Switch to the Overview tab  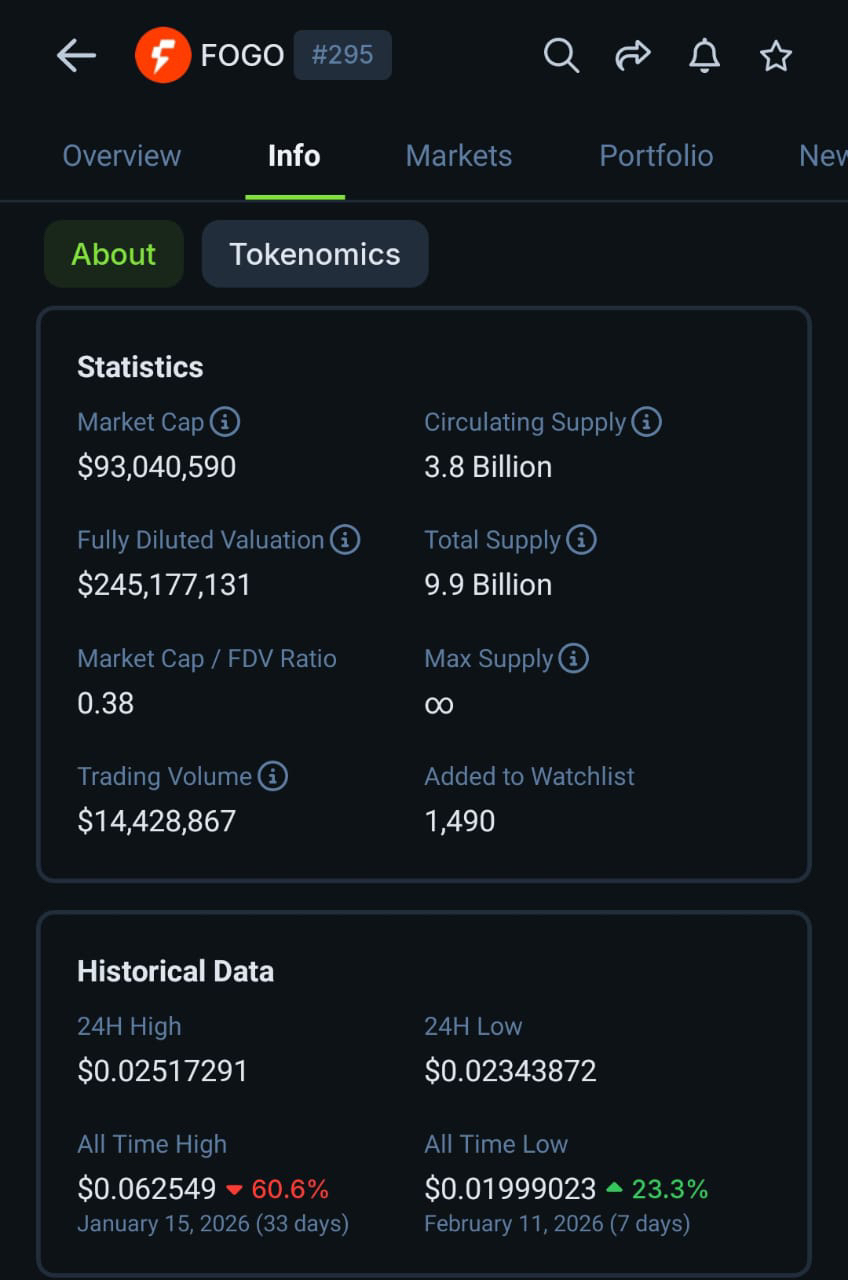pos(122,156)
